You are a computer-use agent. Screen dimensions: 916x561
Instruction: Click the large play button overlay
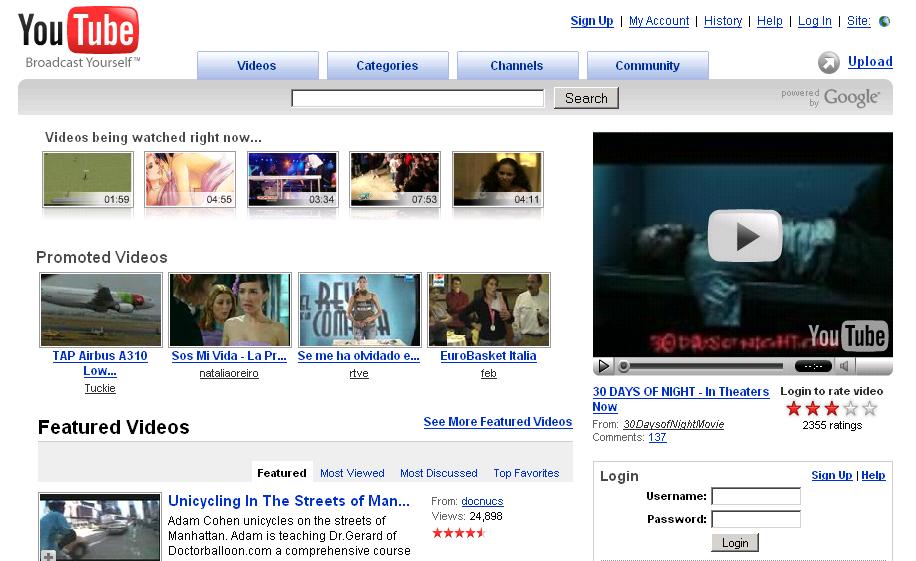pos(744,236)
